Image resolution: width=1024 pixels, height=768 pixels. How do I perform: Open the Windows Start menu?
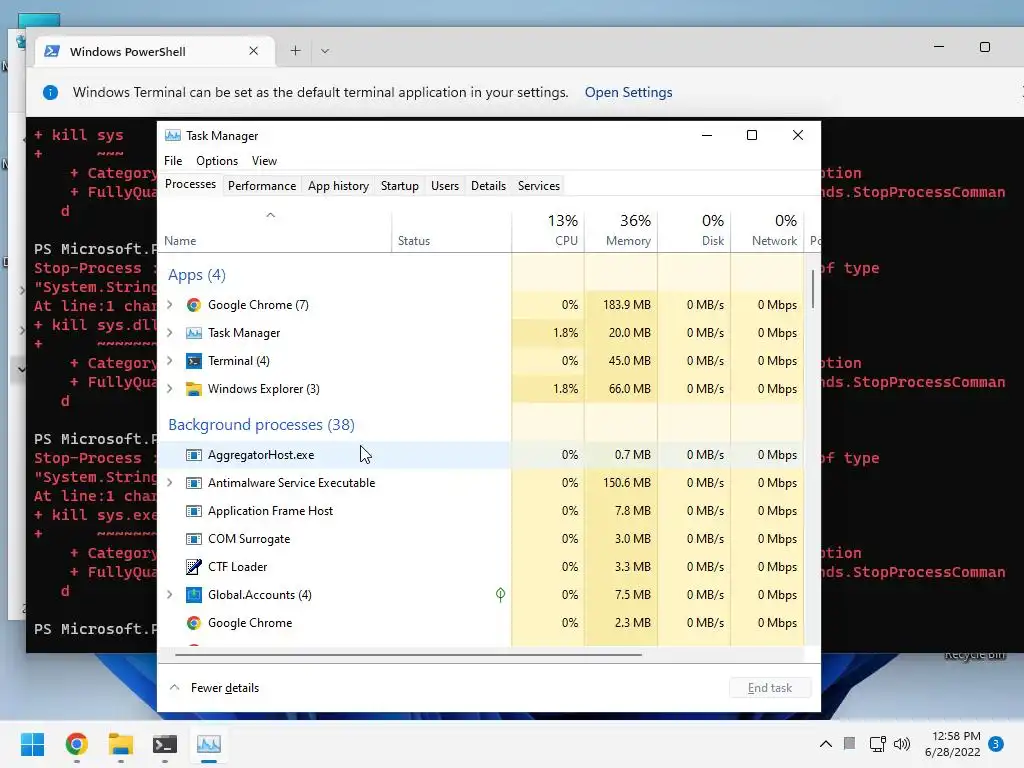(x=32, y=744)
